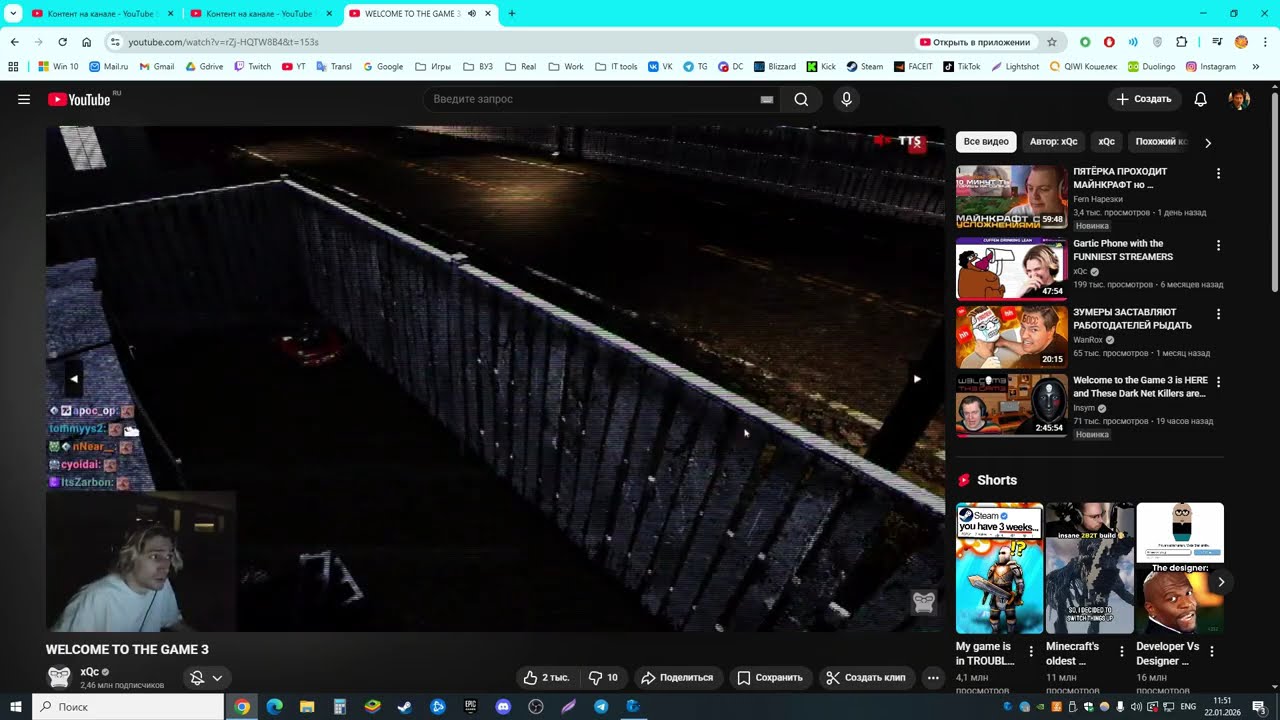1280x720 pixels.
Task: Open options for the Gartic Phone video
Action: click(1218, 245)
